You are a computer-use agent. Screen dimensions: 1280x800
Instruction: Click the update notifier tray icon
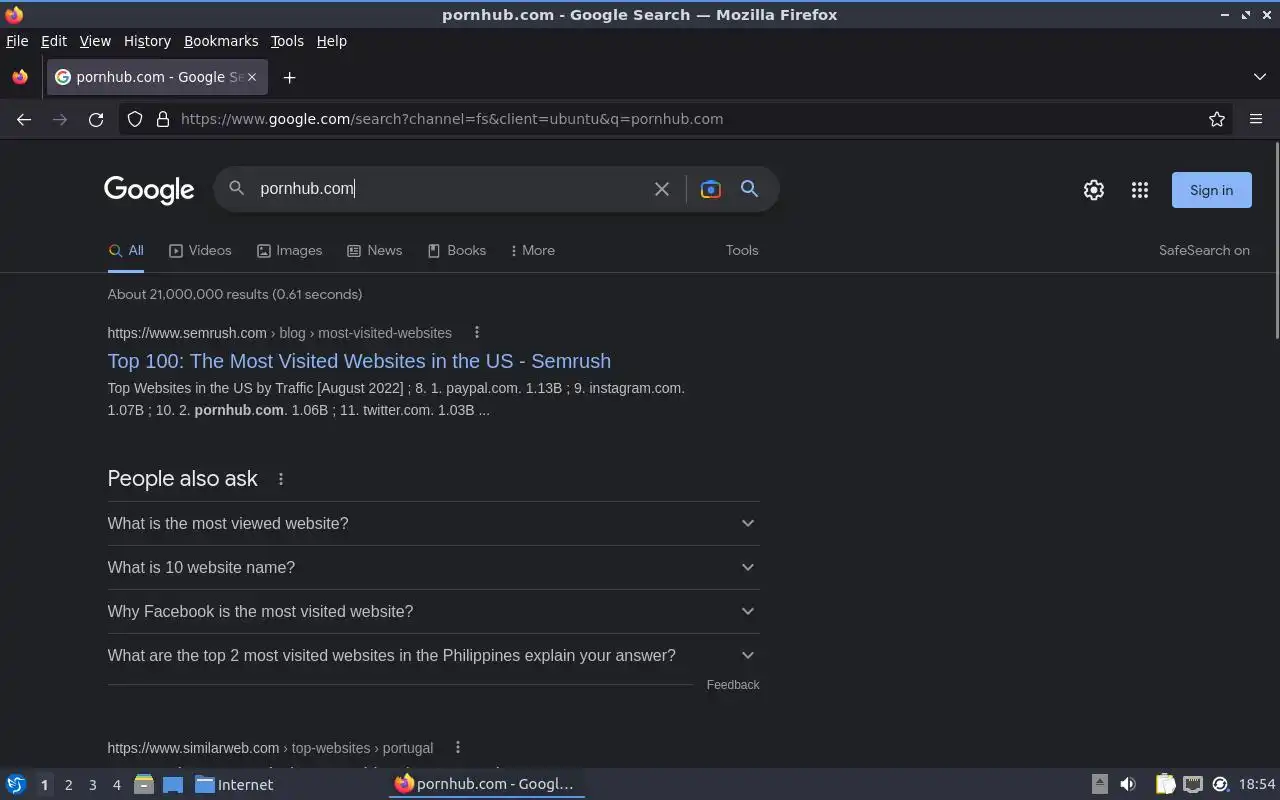[1220, 785]
